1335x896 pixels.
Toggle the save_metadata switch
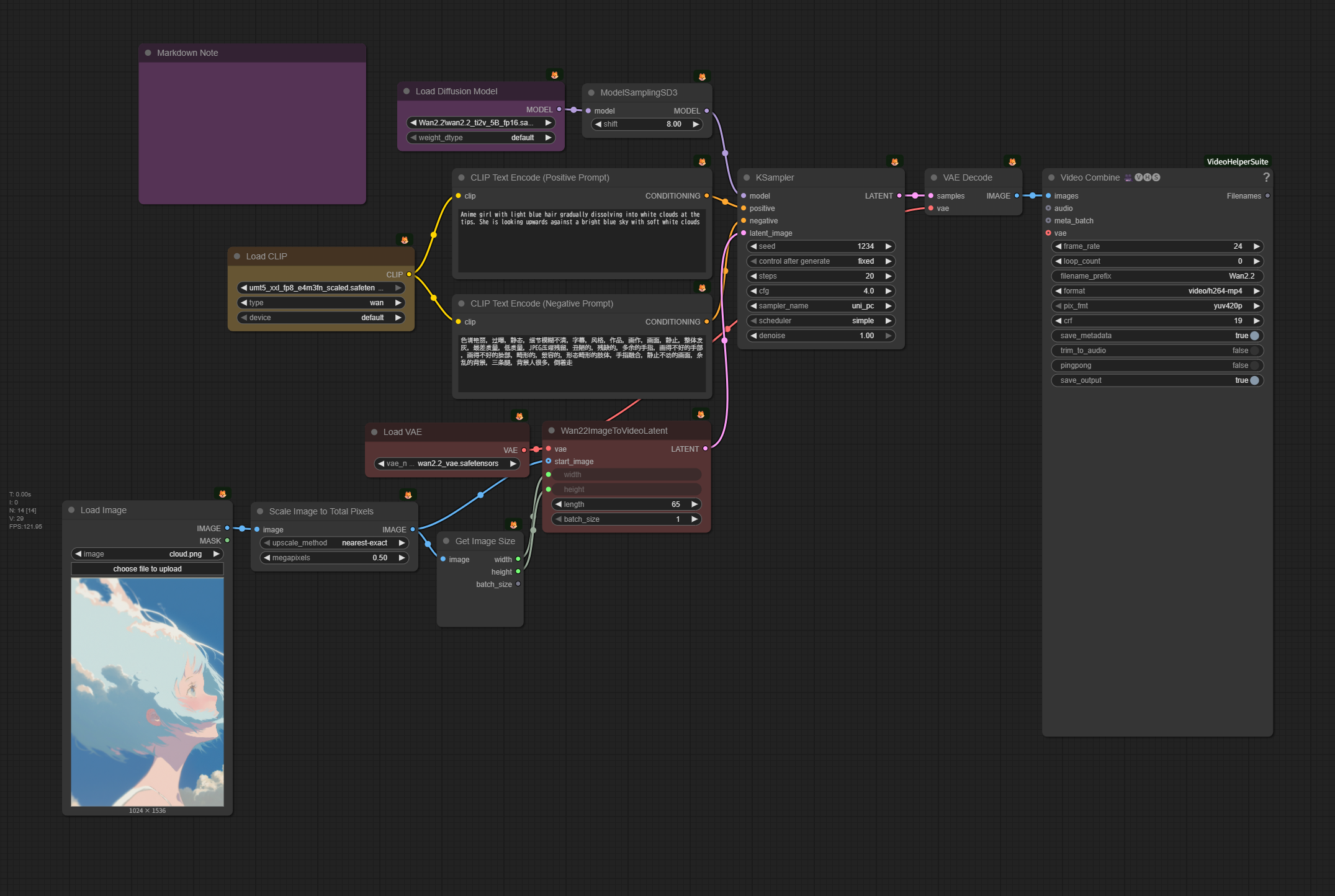pyautogui.click(x=1254, y=336)
